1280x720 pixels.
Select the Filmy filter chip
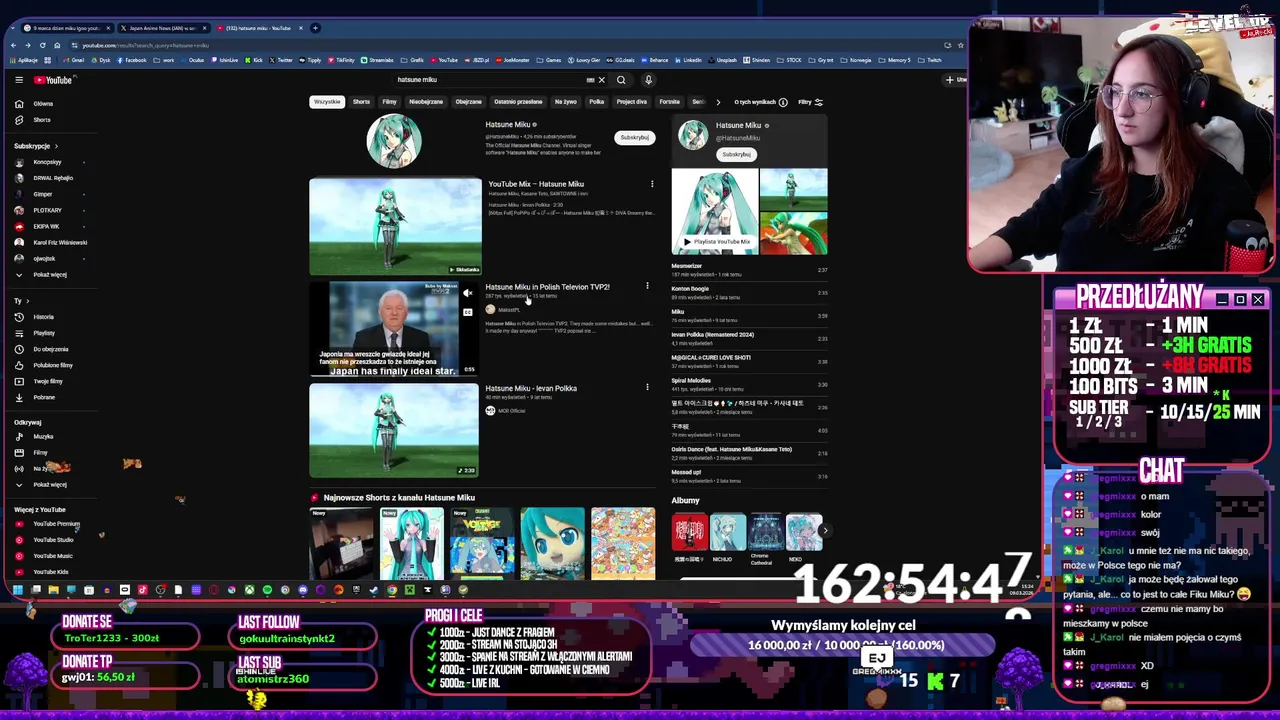[389, 102]
